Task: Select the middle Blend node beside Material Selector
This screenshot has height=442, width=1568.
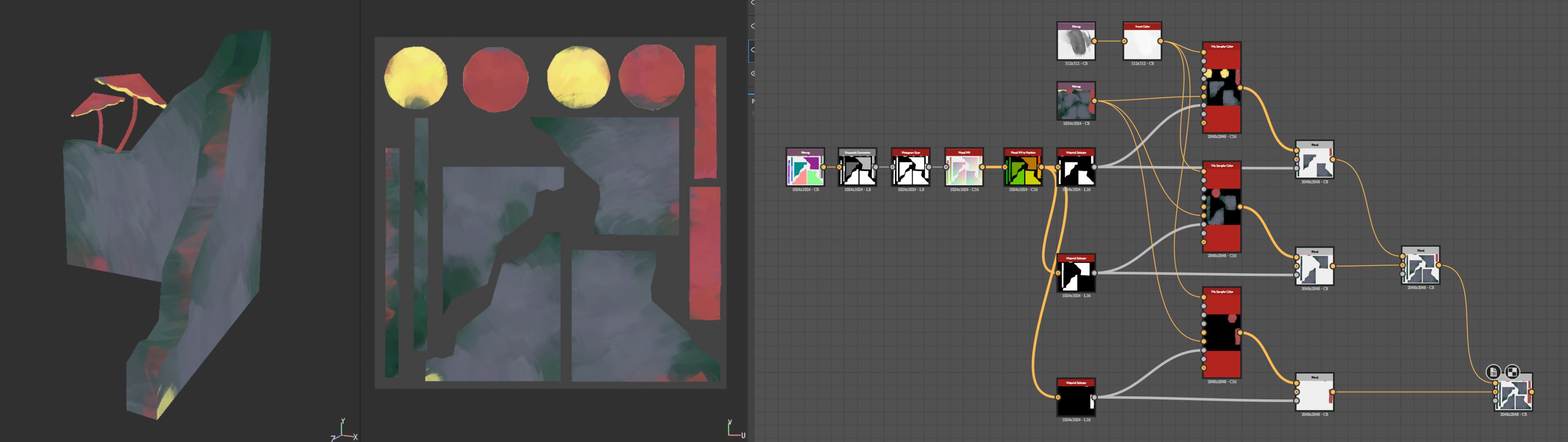Action: (x=1315, y=266)
